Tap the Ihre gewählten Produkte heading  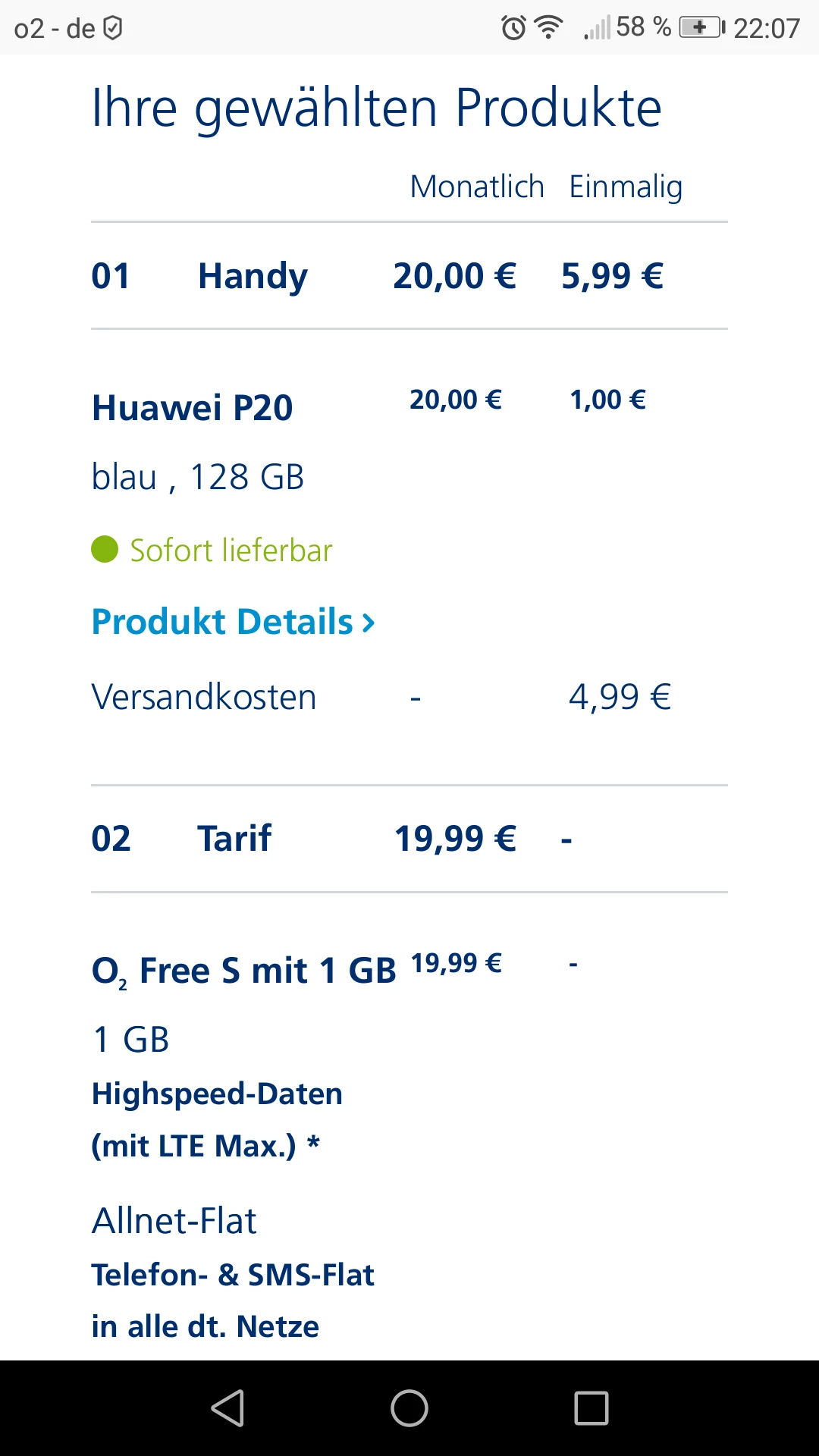tap(376, 108)
